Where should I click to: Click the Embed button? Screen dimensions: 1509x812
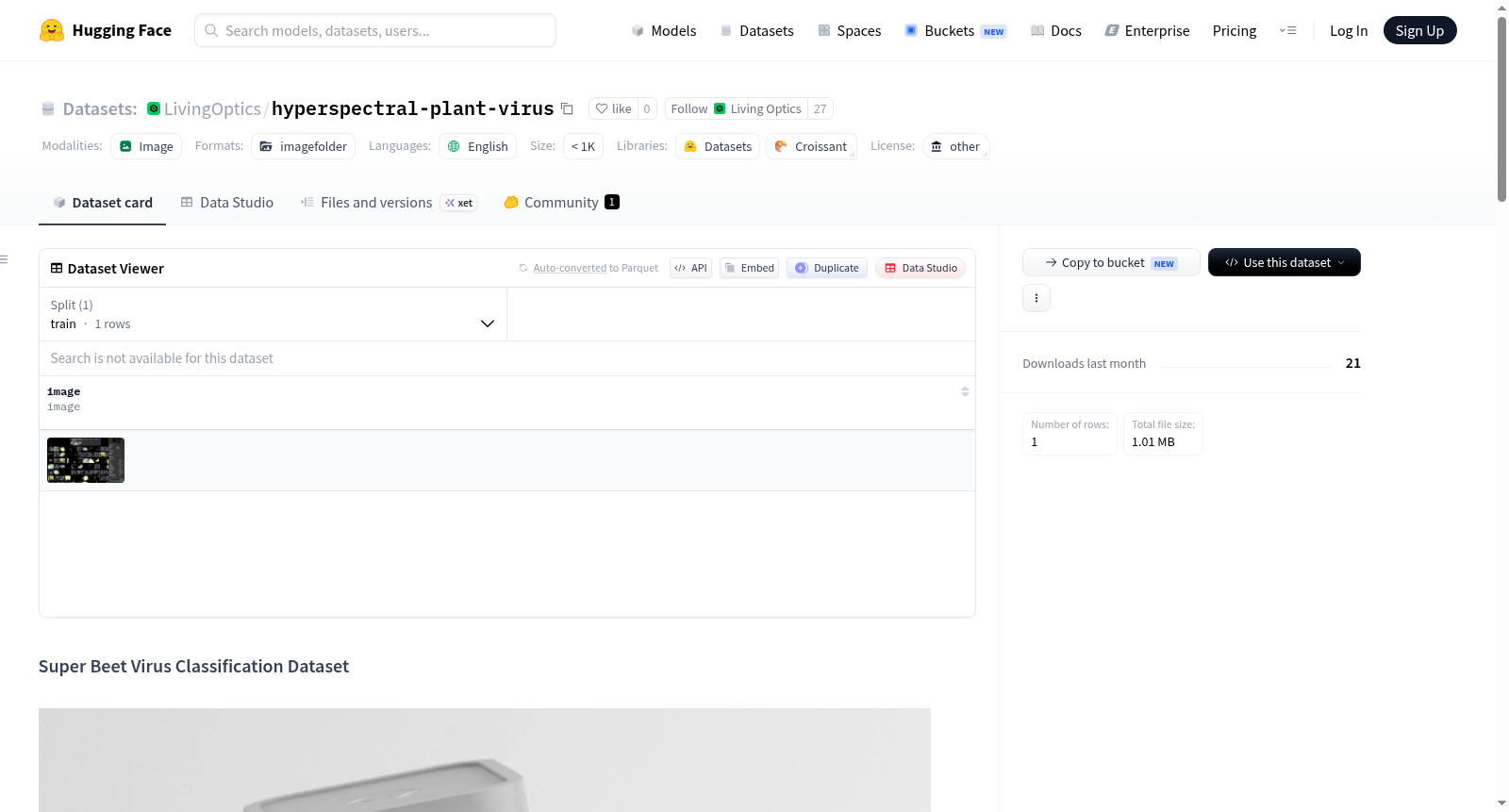point(749,268)
